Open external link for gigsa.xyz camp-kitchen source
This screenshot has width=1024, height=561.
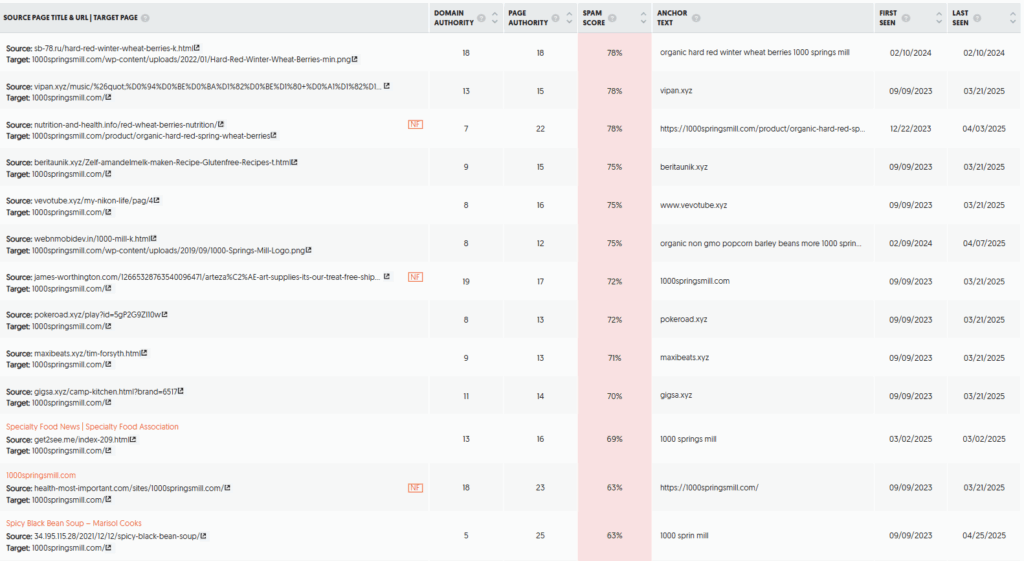tap(180, 391)
